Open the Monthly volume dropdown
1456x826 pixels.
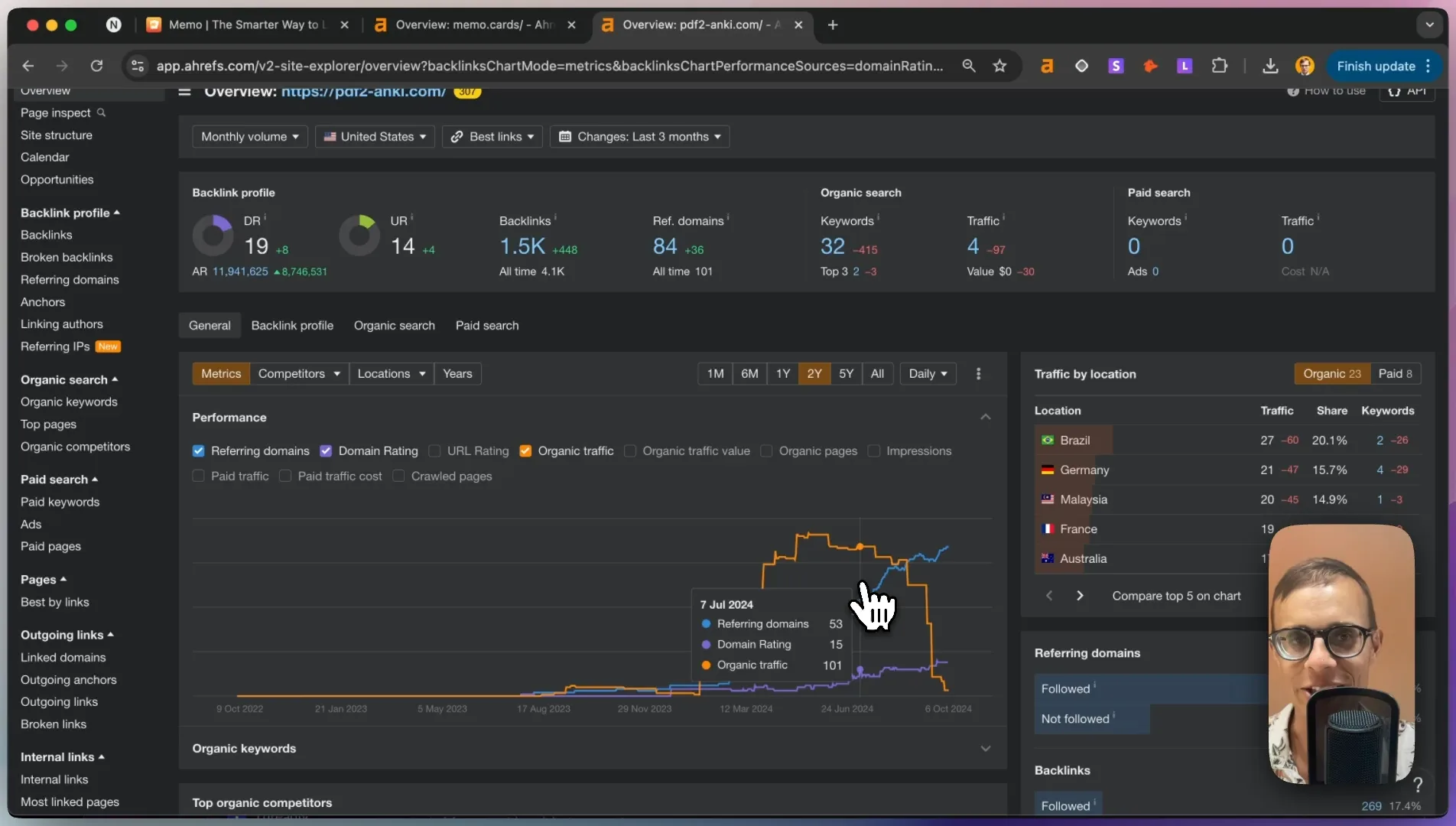(249, 136)
